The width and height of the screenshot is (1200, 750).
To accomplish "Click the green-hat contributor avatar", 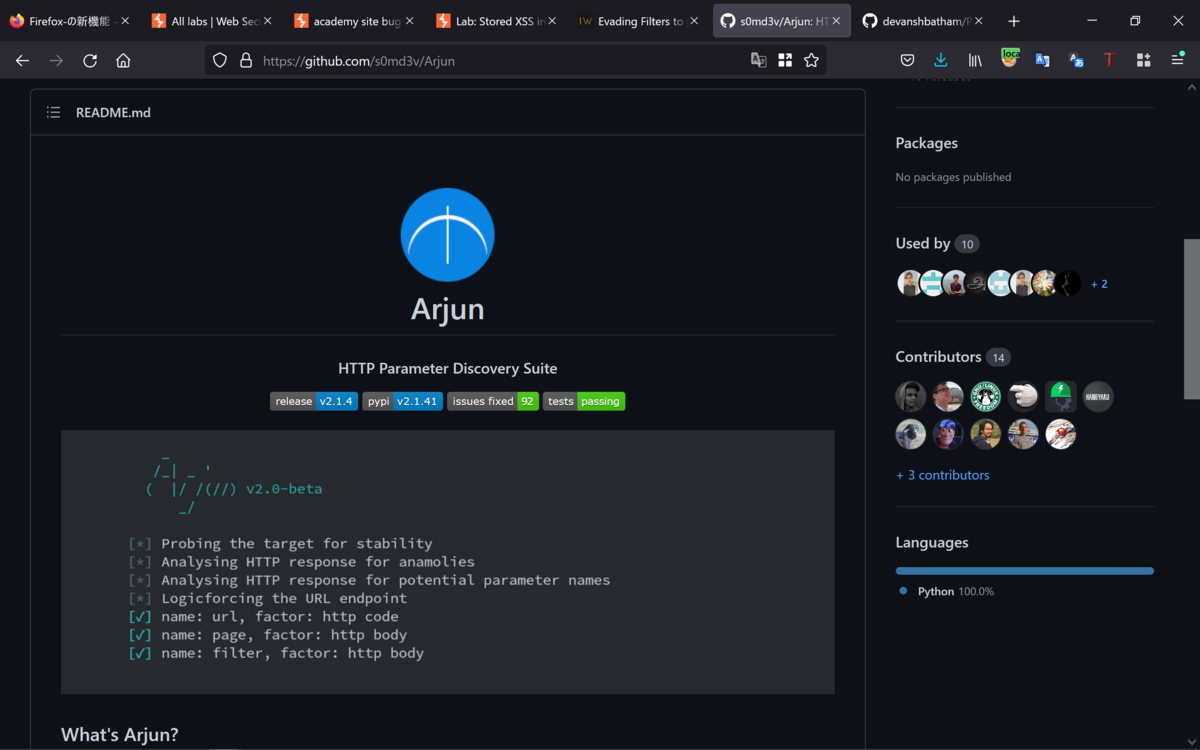I will 1061,397.
